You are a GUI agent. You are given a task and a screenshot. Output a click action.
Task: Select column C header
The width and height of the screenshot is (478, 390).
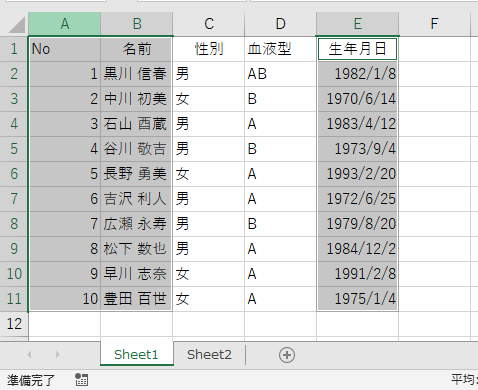pos(209,24)
